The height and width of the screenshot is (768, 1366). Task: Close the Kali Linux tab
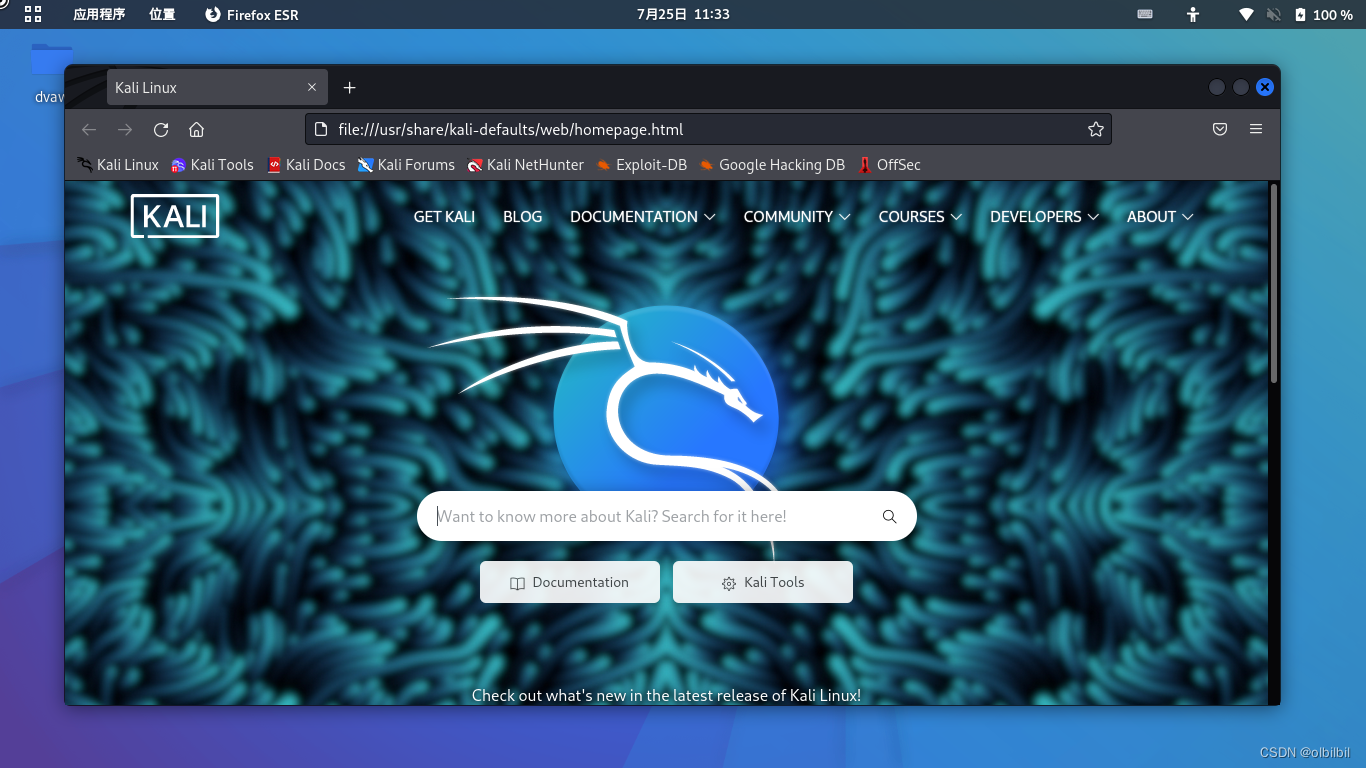312,87
